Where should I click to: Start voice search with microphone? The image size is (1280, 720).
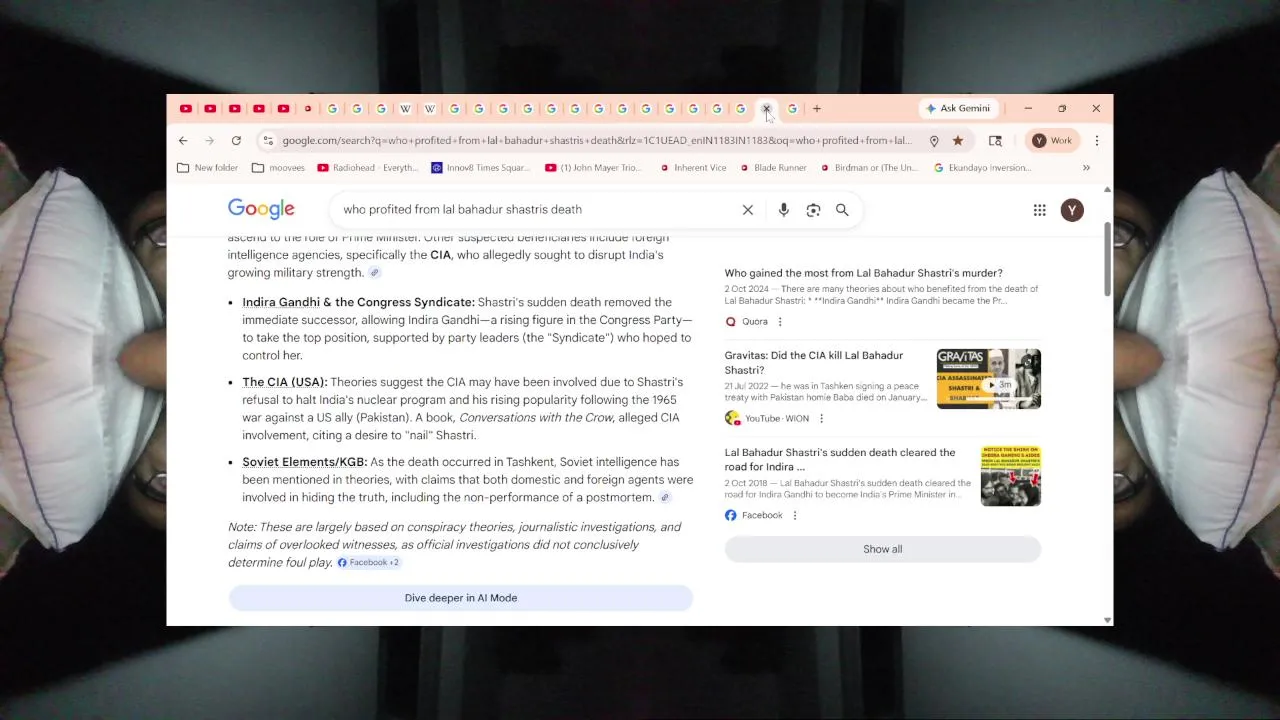tap(784, 210)
